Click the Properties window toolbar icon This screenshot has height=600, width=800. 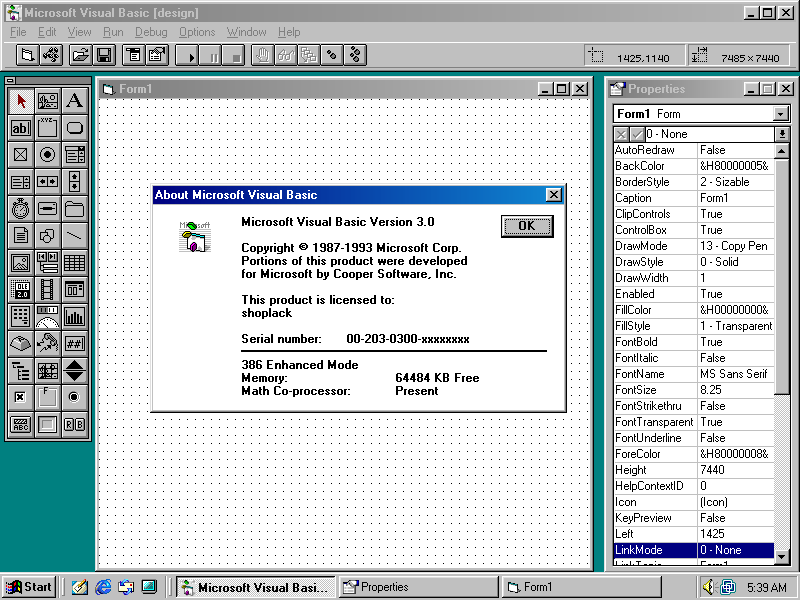click(x=157, y=55)
